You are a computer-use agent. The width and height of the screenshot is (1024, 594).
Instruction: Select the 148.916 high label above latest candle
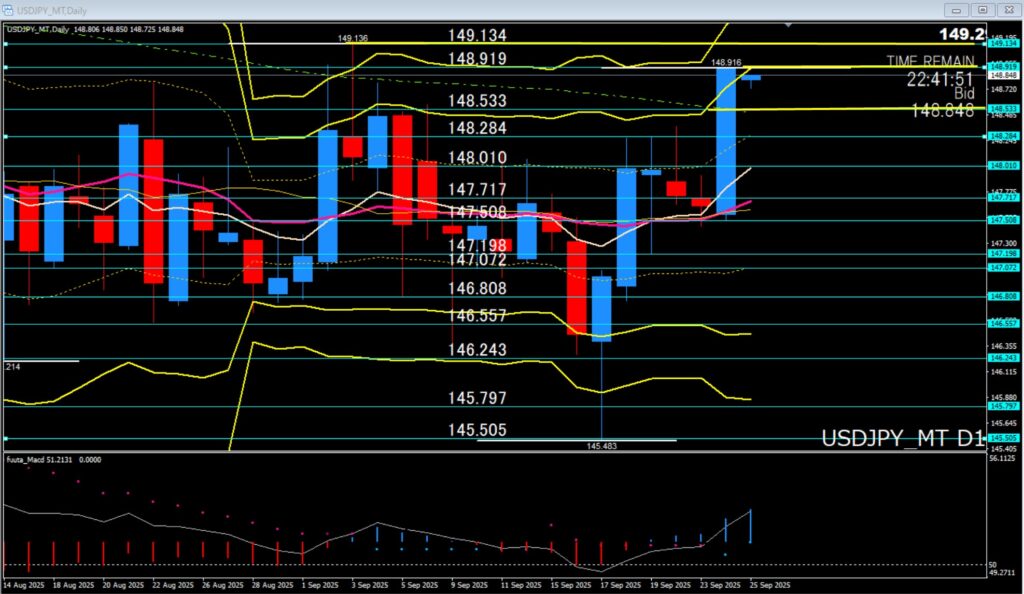[x=726, y=61]
